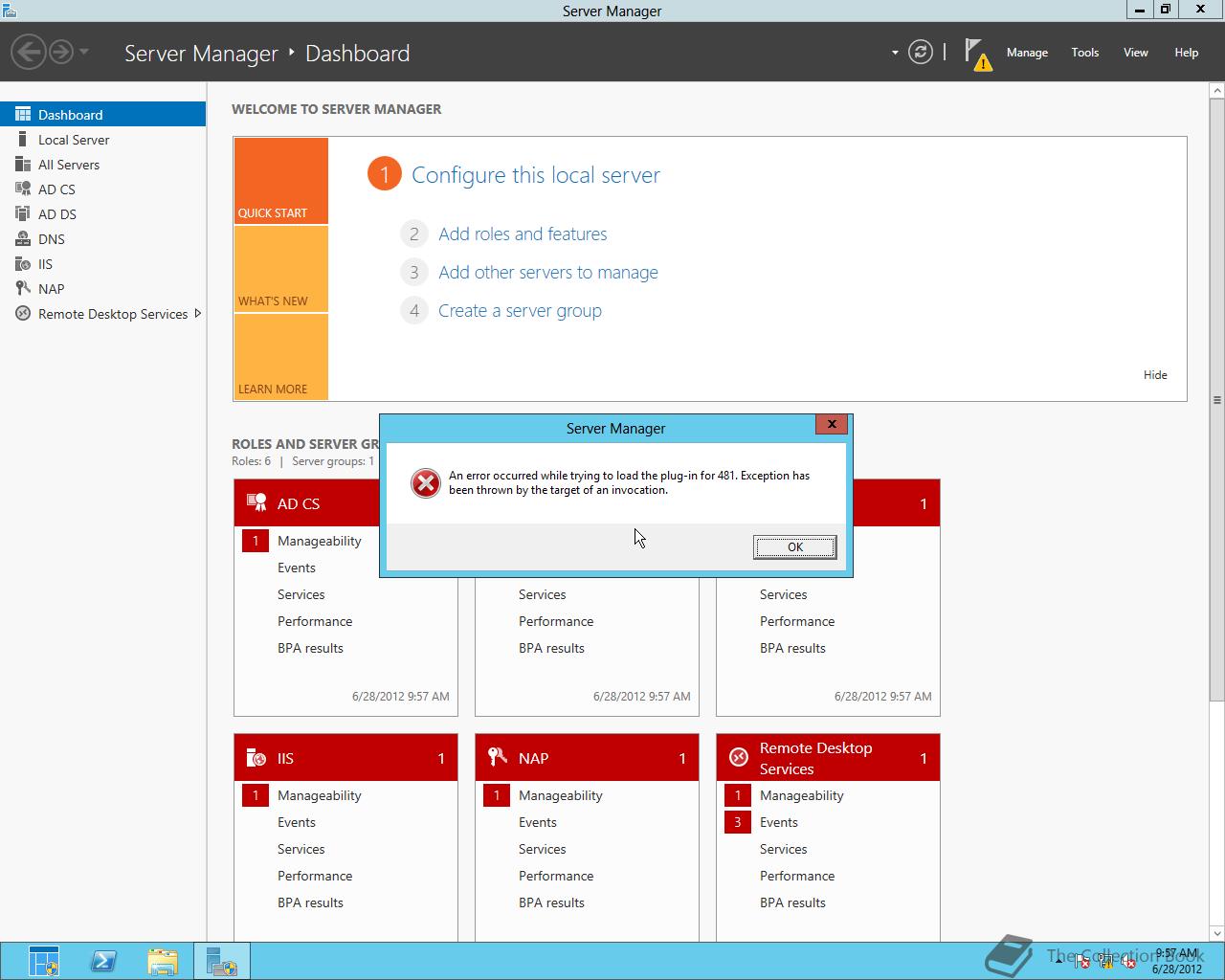
Task: Open Performance in the AD CS tile
Action: (315, 621)
